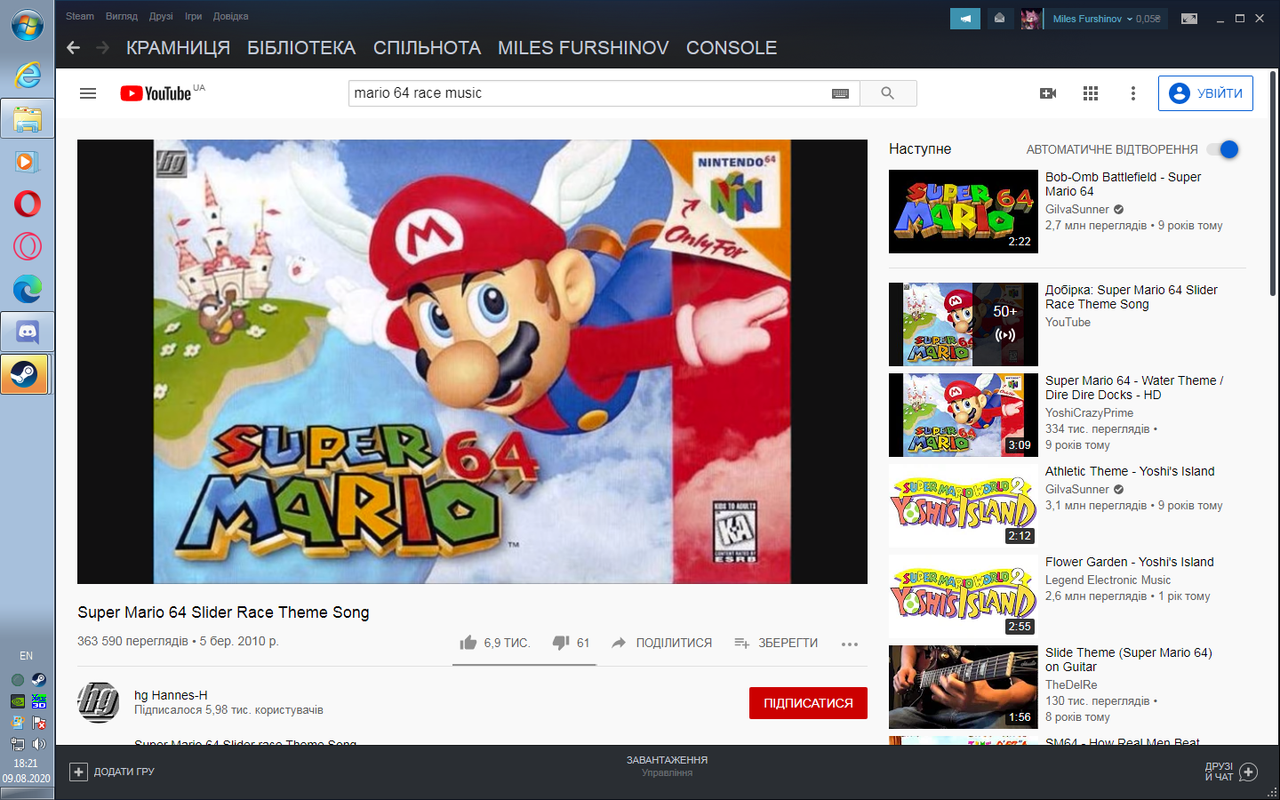Image resolution: width=1280 pixels, height=800 pixels.
Task: Click the hg Hannes-H channel avatar
Action: (x=98, y=702)
